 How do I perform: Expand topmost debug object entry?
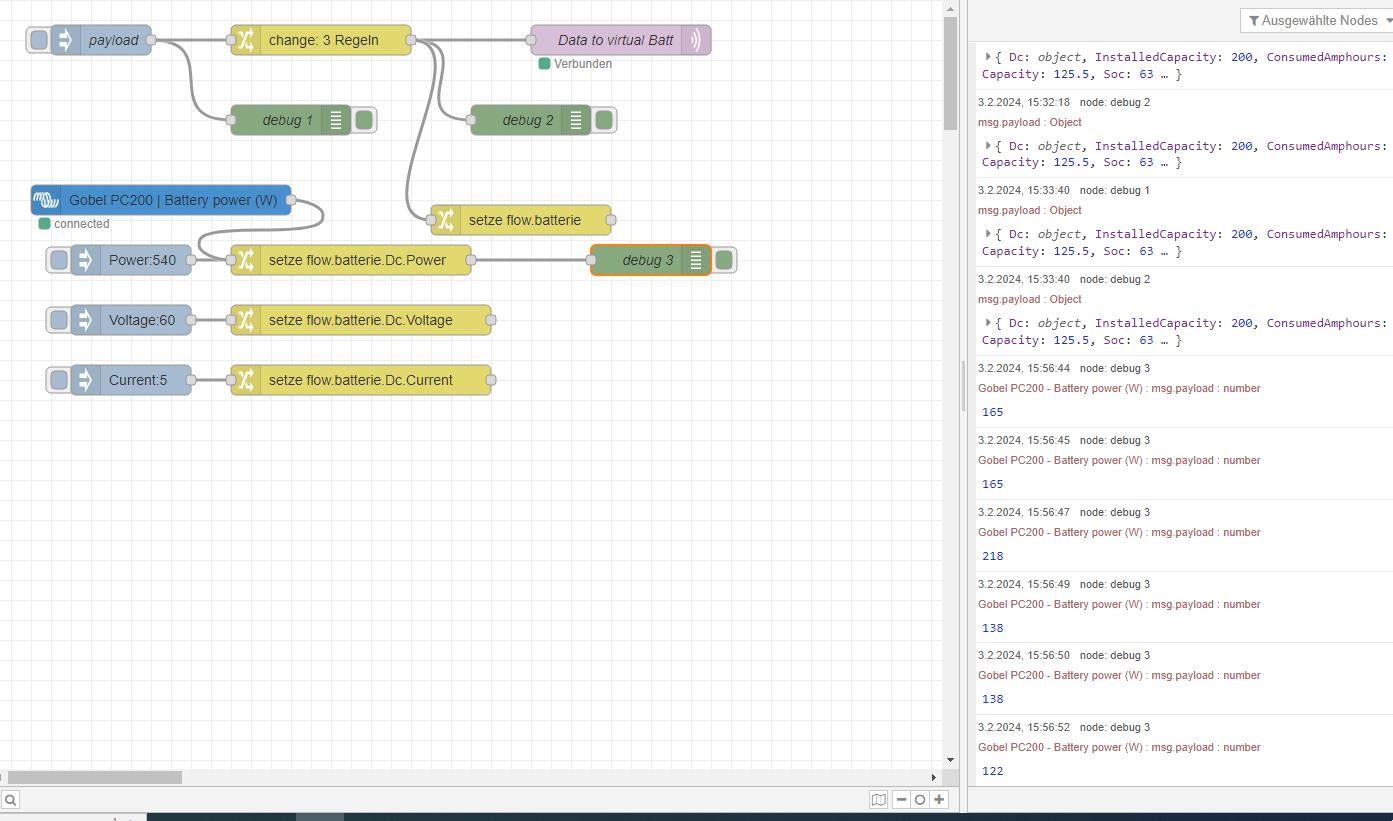[x=988, y=57]
